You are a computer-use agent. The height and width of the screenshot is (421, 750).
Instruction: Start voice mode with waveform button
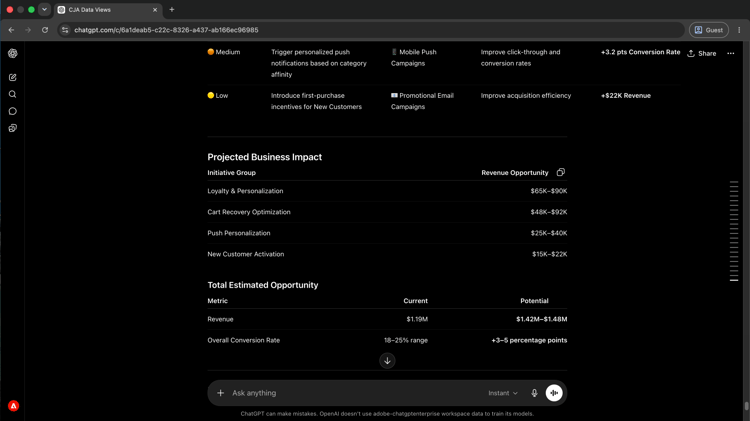(x=554, y=393)
